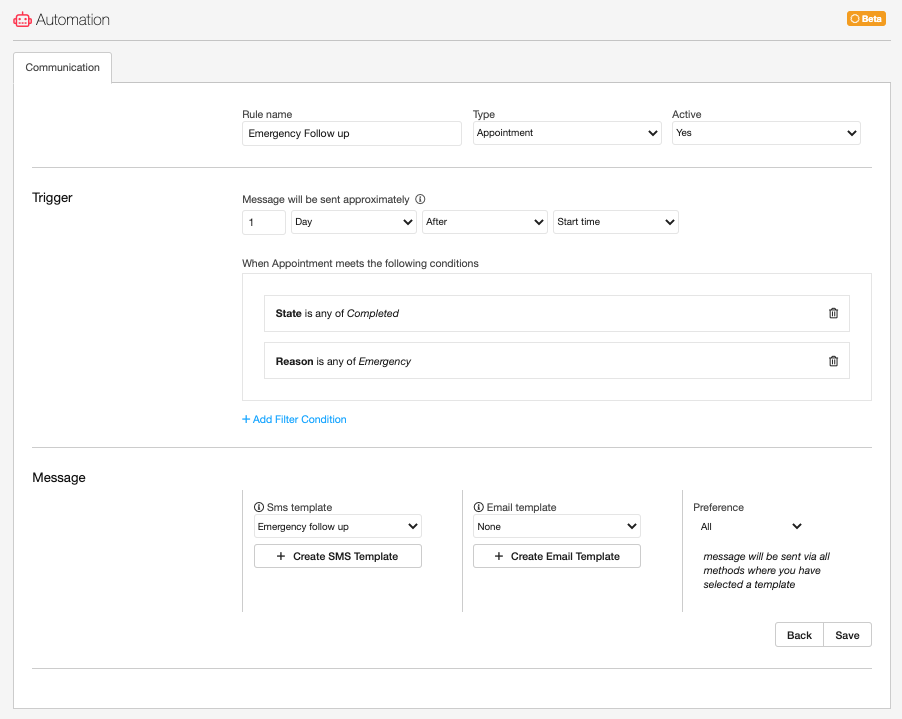Expand the Day time unit dropdown
This screenshot has width=902, height=719.
pyautogui.click(x=354, y=222)
